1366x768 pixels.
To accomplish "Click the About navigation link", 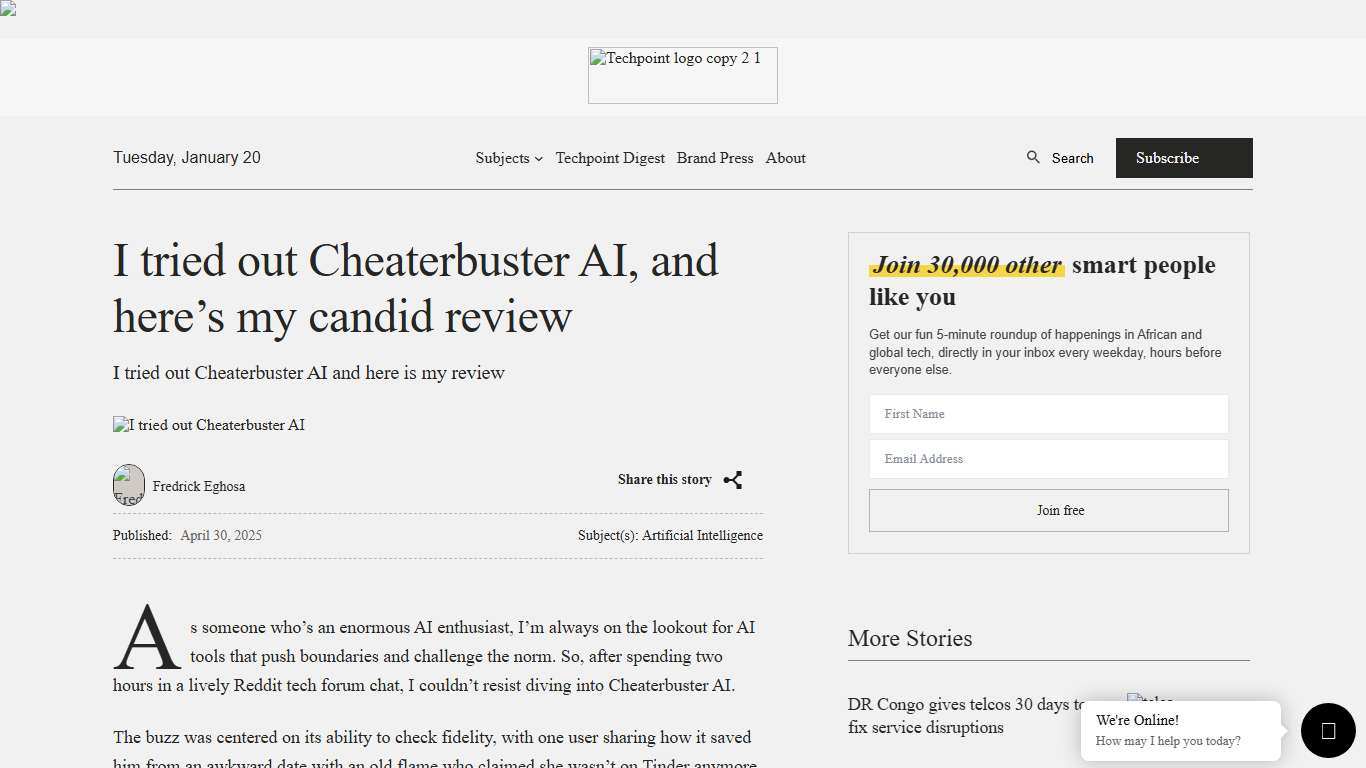I will pyautogui.click(x=785, y=158).
